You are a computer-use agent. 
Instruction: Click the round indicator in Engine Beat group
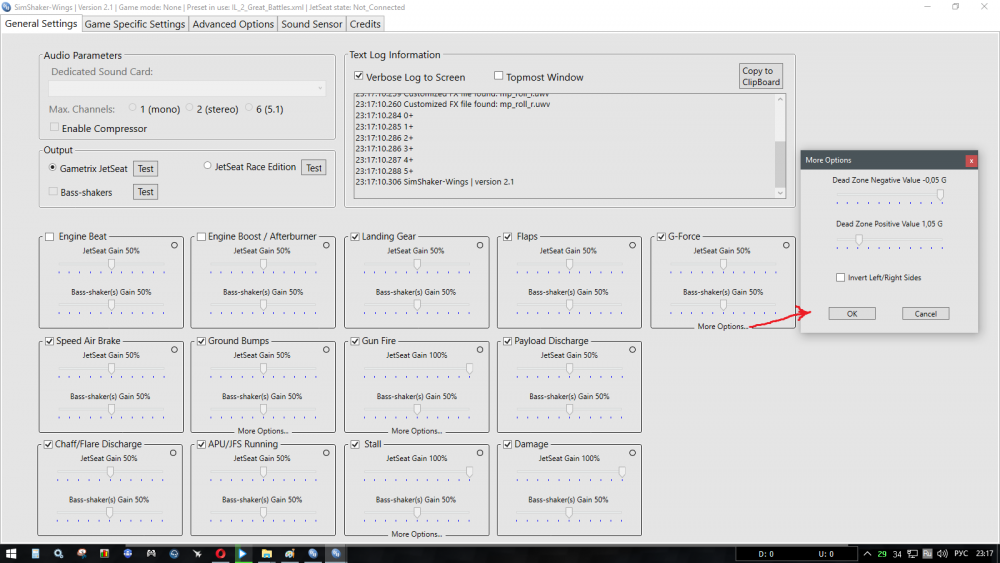(174, 245)
